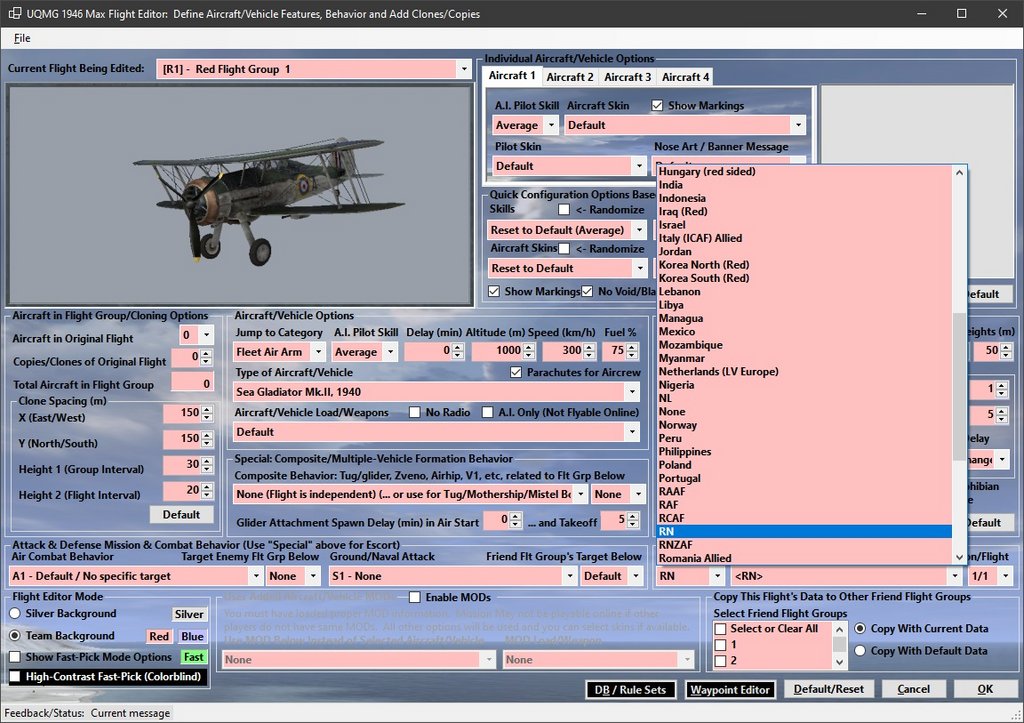Screen dimensions: 1024x723
Task: Click the Blue team color button
Action: (x=192, y=636)
